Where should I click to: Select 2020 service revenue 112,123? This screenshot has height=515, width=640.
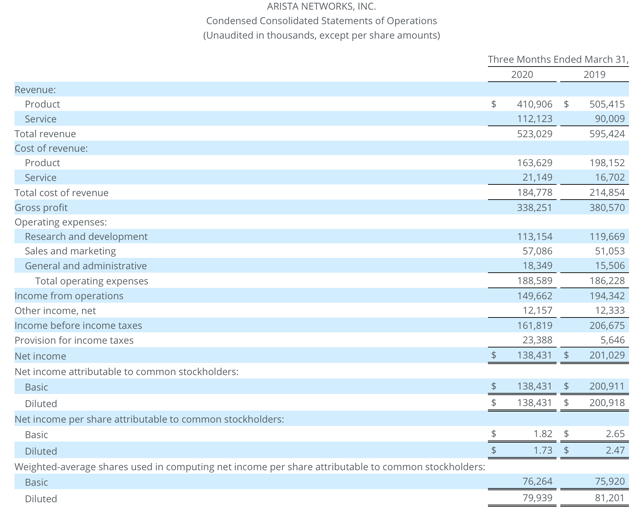pyautogui.click(x=535, y=119)
